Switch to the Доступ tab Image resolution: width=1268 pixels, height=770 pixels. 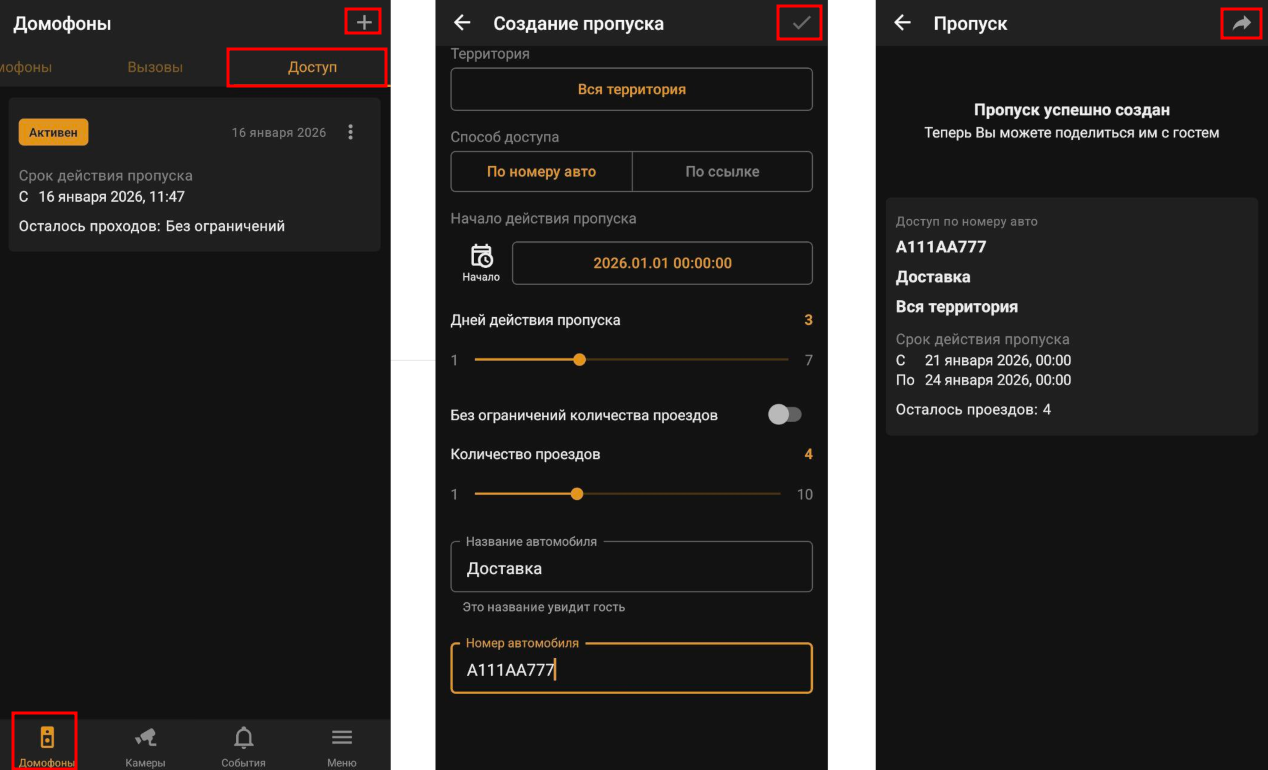(x=312, y=67)
